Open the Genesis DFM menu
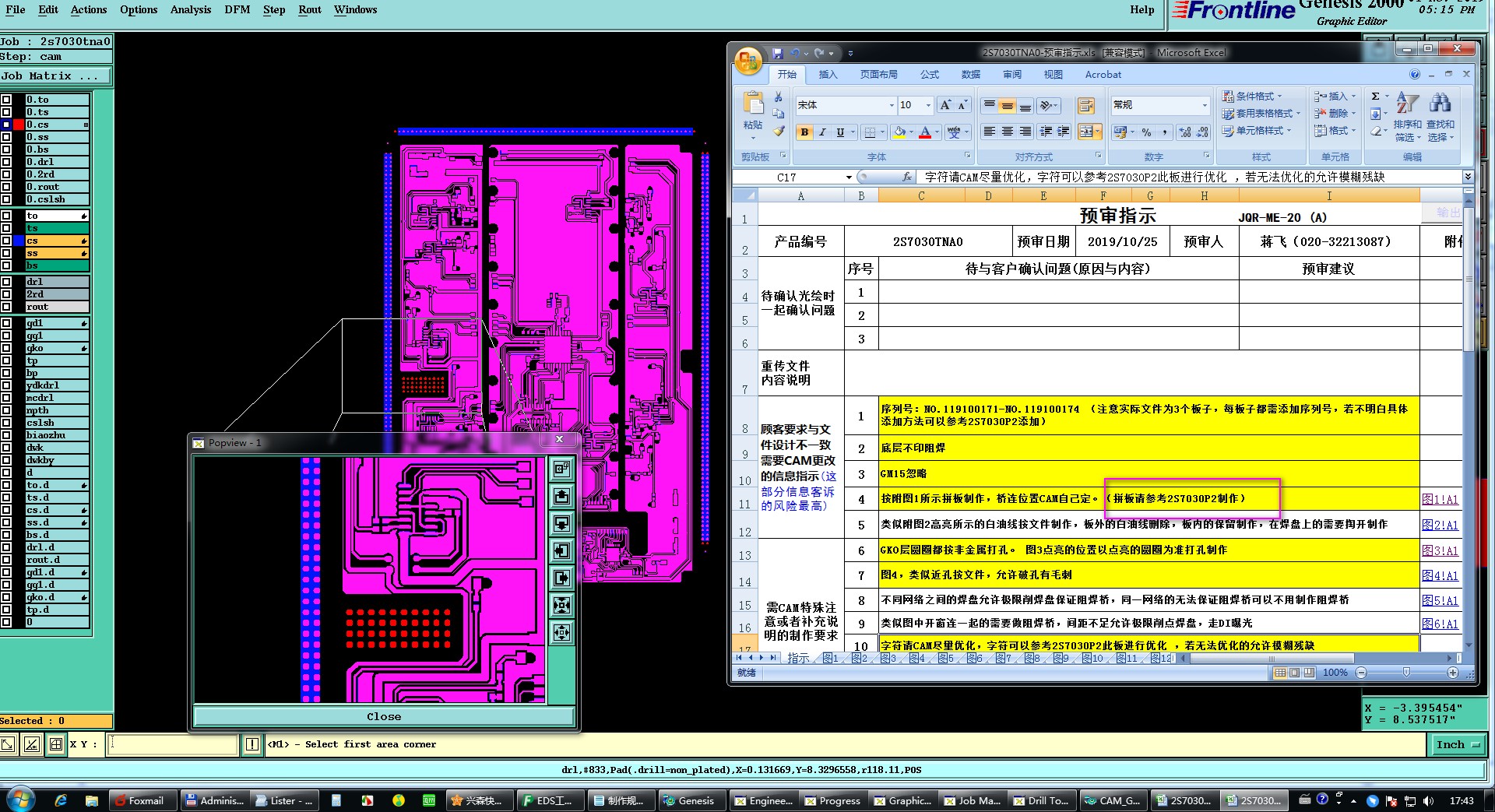 point(237,9)
